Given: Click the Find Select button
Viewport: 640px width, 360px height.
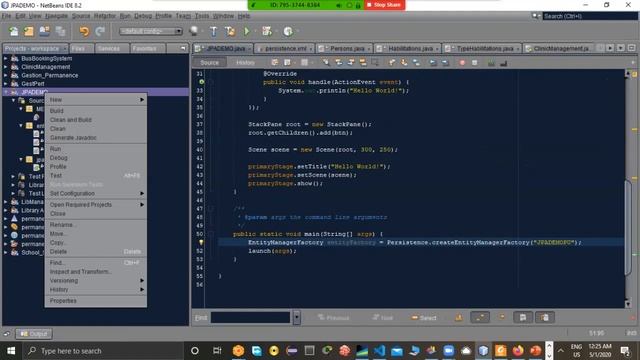Looking at the screenshot, I should (424, 318).
